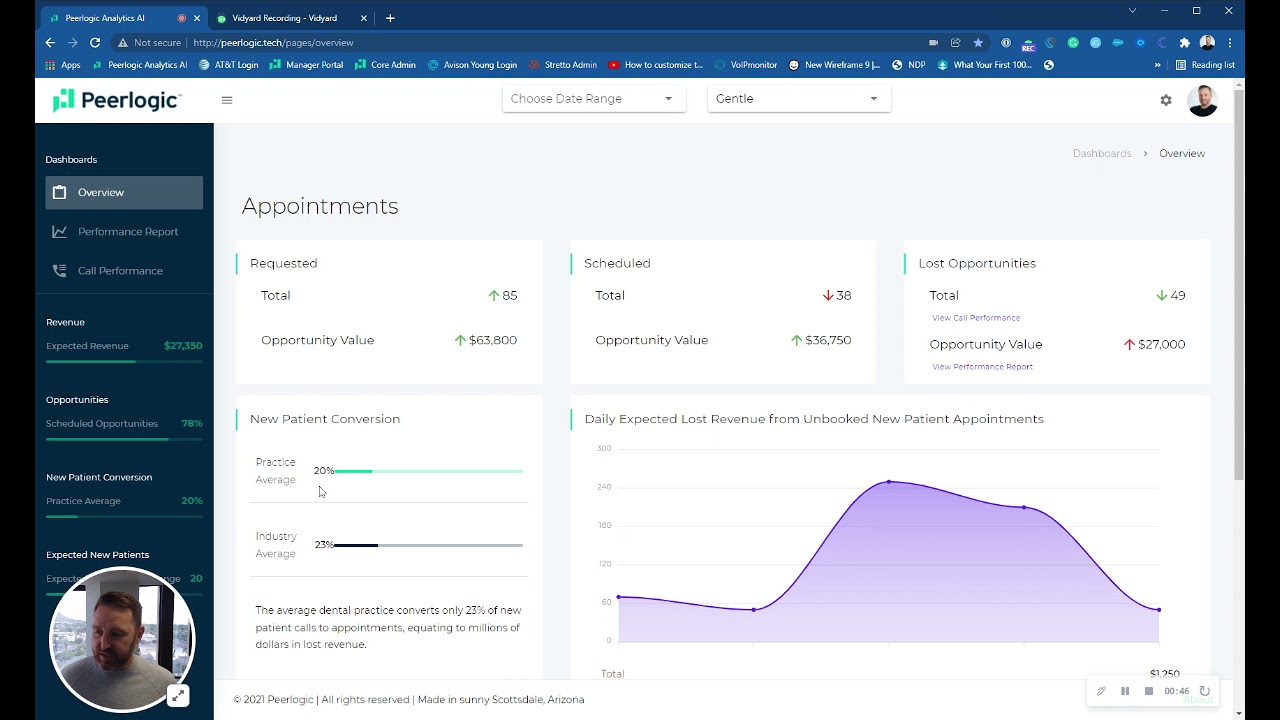This screenshot has height=720, width=1280.
Task: Click peak data point on lost revenue chart
Action: click(888, 482)
